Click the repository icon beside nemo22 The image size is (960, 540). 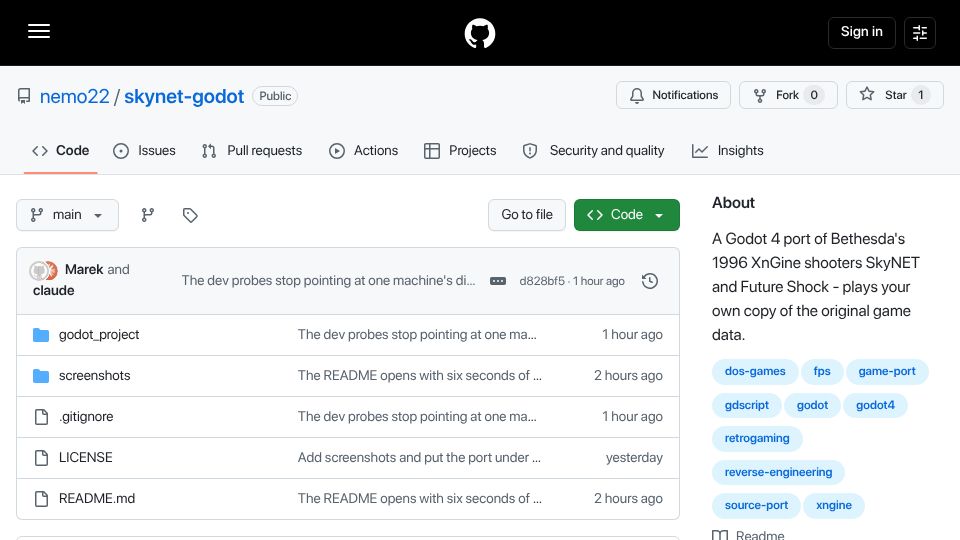pyautogui.click(x=24, y=96)
